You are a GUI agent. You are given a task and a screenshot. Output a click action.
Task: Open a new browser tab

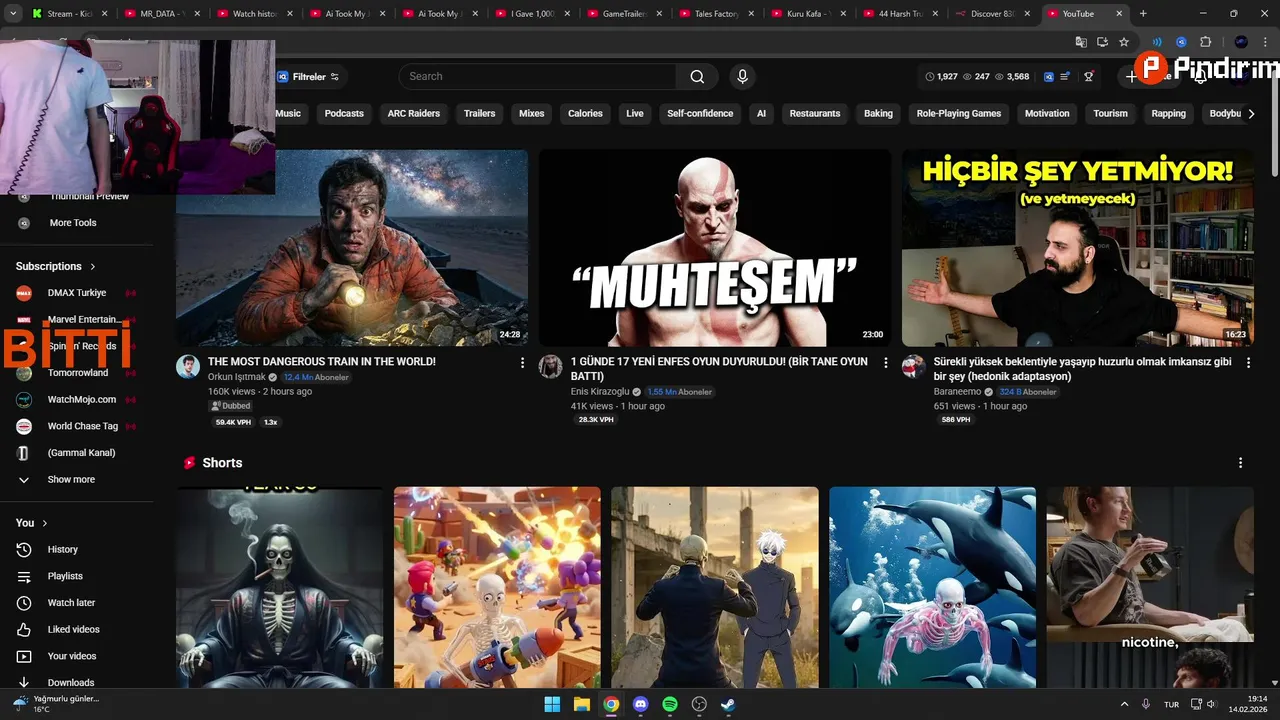[x=1143, y=14]
